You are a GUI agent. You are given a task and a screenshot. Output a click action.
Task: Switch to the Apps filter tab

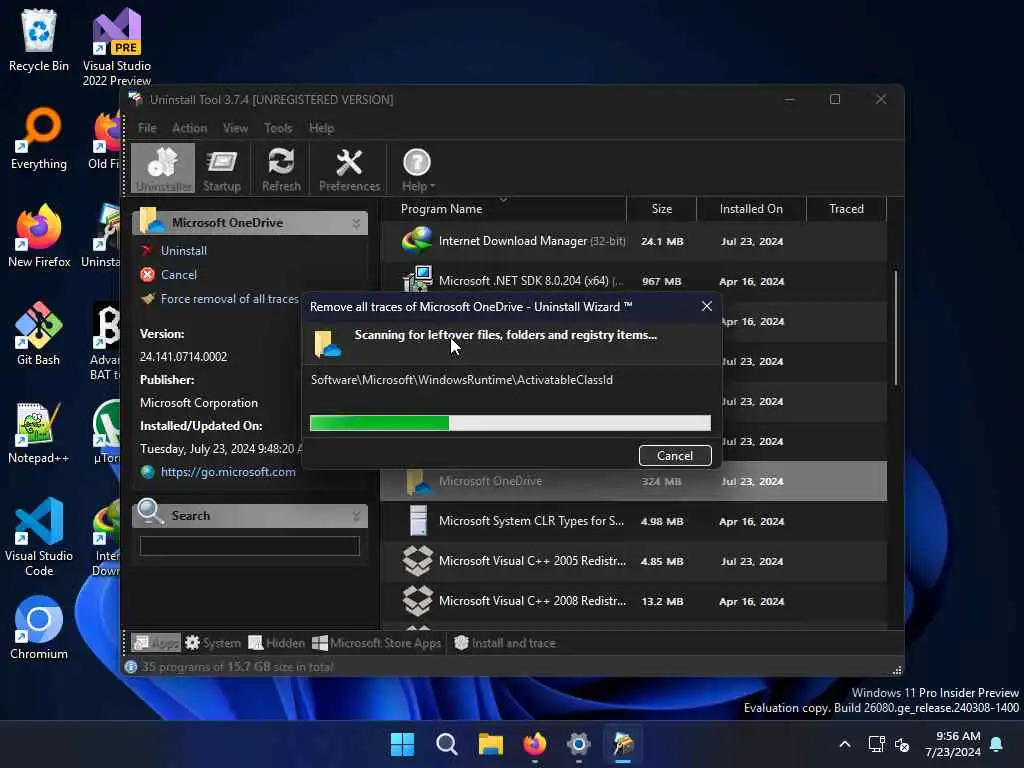coord(155,643)
